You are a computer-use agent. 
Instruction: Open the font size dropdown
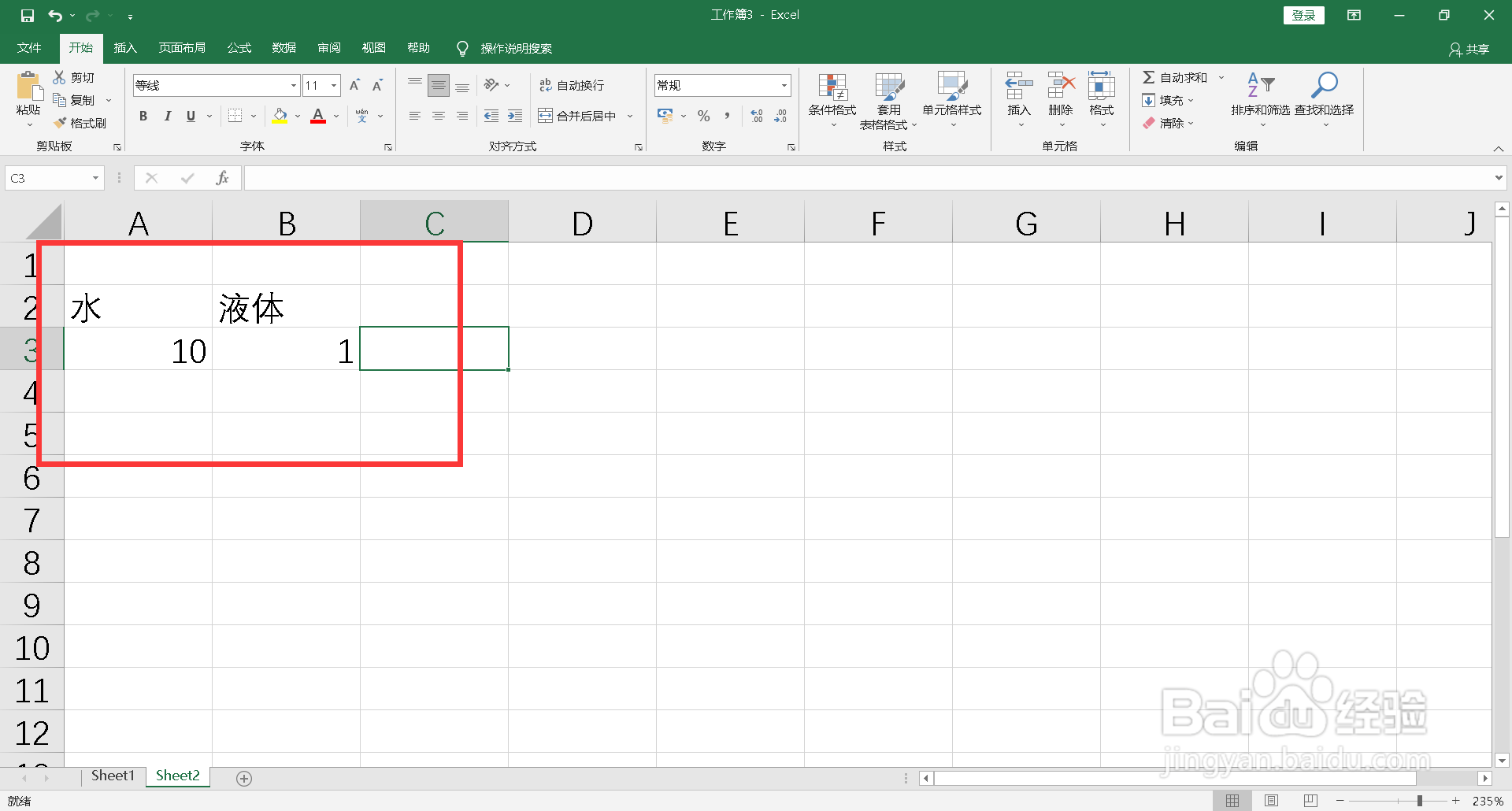click(334, 85)
